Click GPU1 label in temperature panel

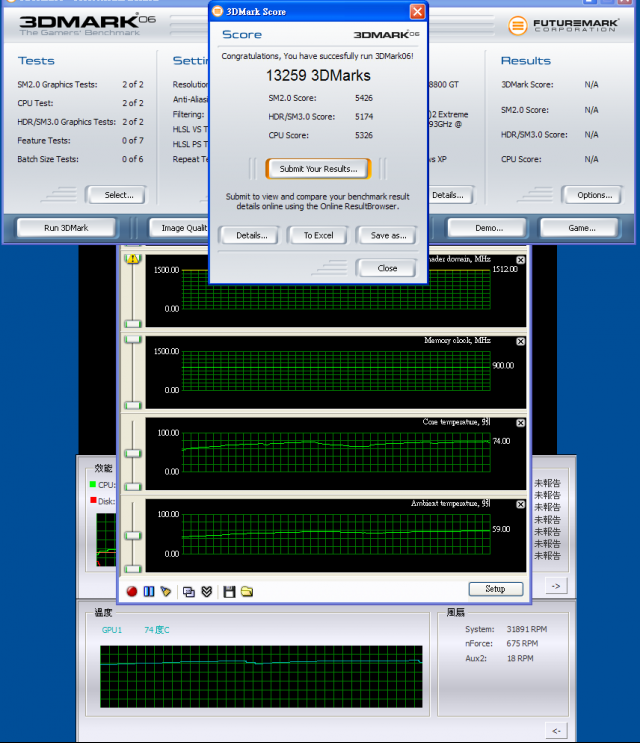click(112, 630)
